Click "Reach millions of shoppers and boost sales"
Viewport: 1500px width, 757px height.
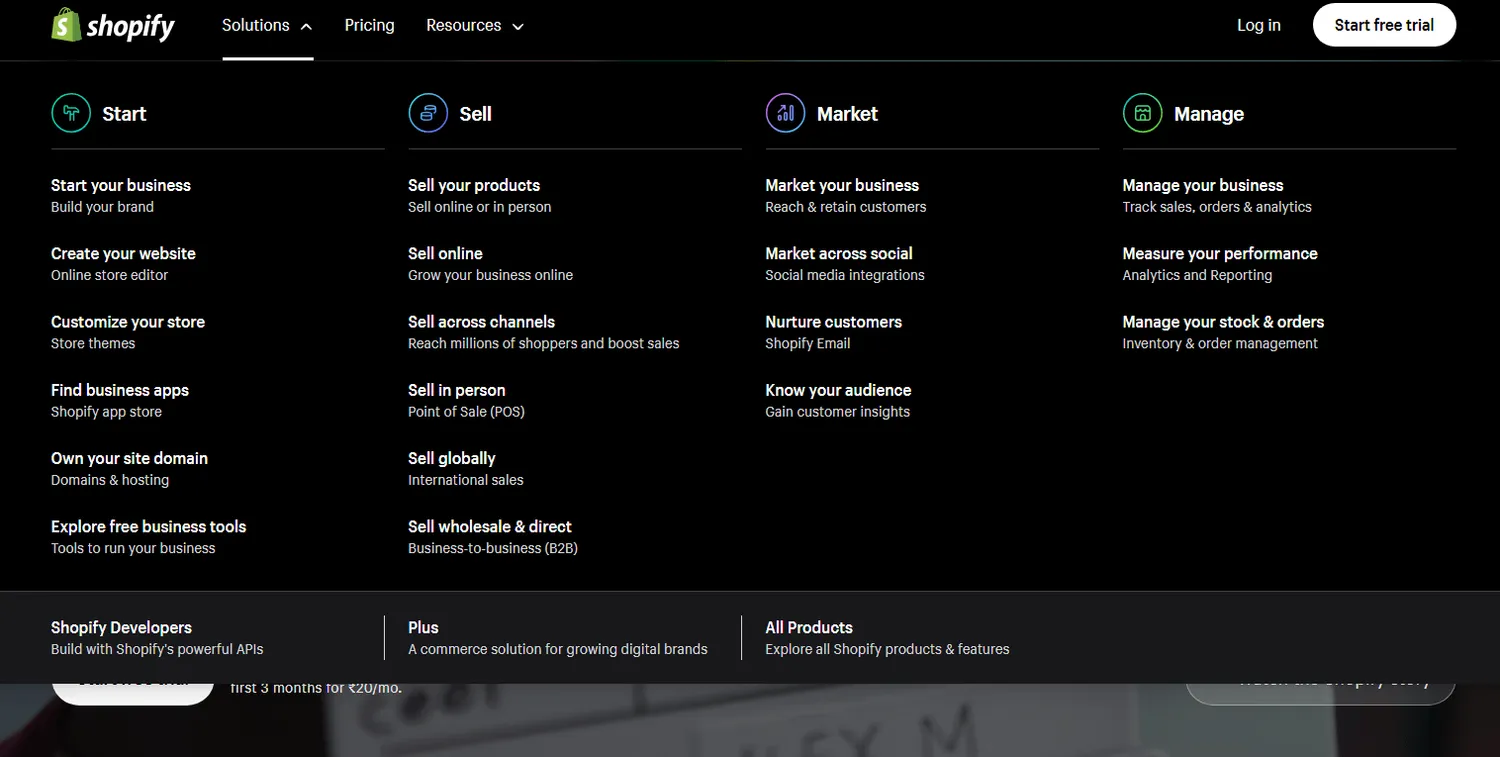(543, 343)
